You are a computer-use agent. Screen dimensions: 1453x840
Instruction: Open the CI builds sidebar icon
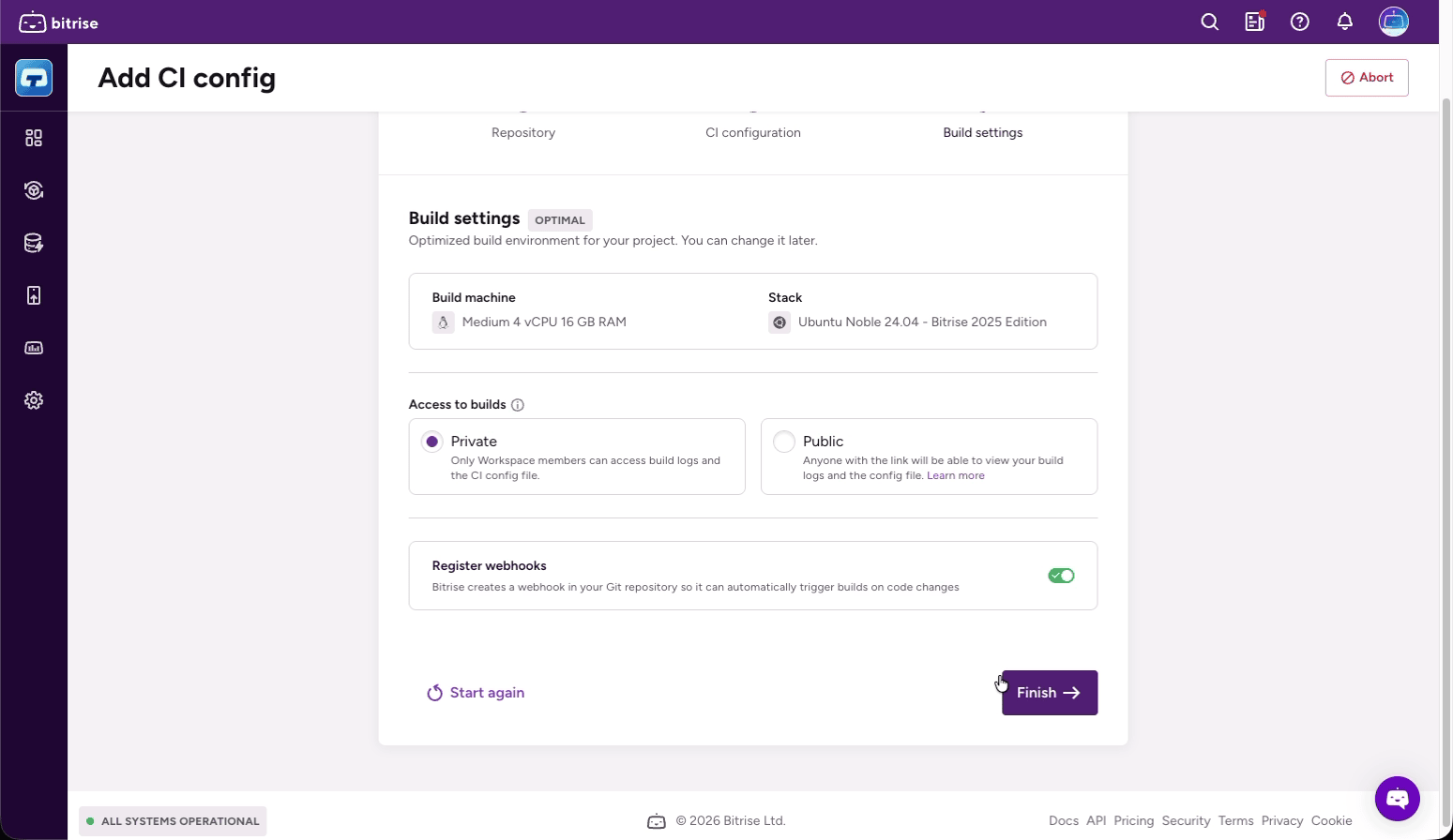34,190
